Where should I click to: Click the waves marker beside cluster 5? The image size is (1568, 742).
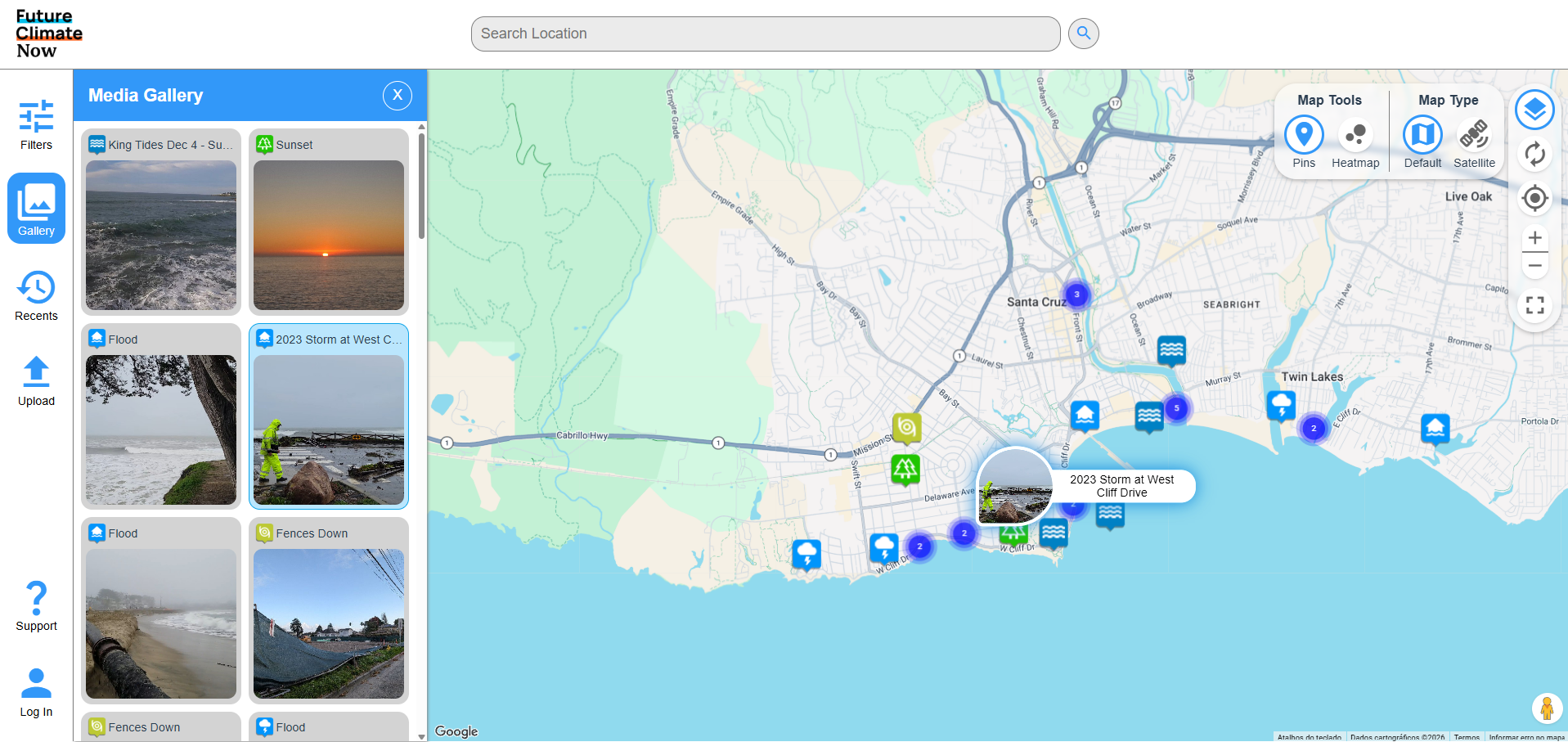pos(1149,417)
